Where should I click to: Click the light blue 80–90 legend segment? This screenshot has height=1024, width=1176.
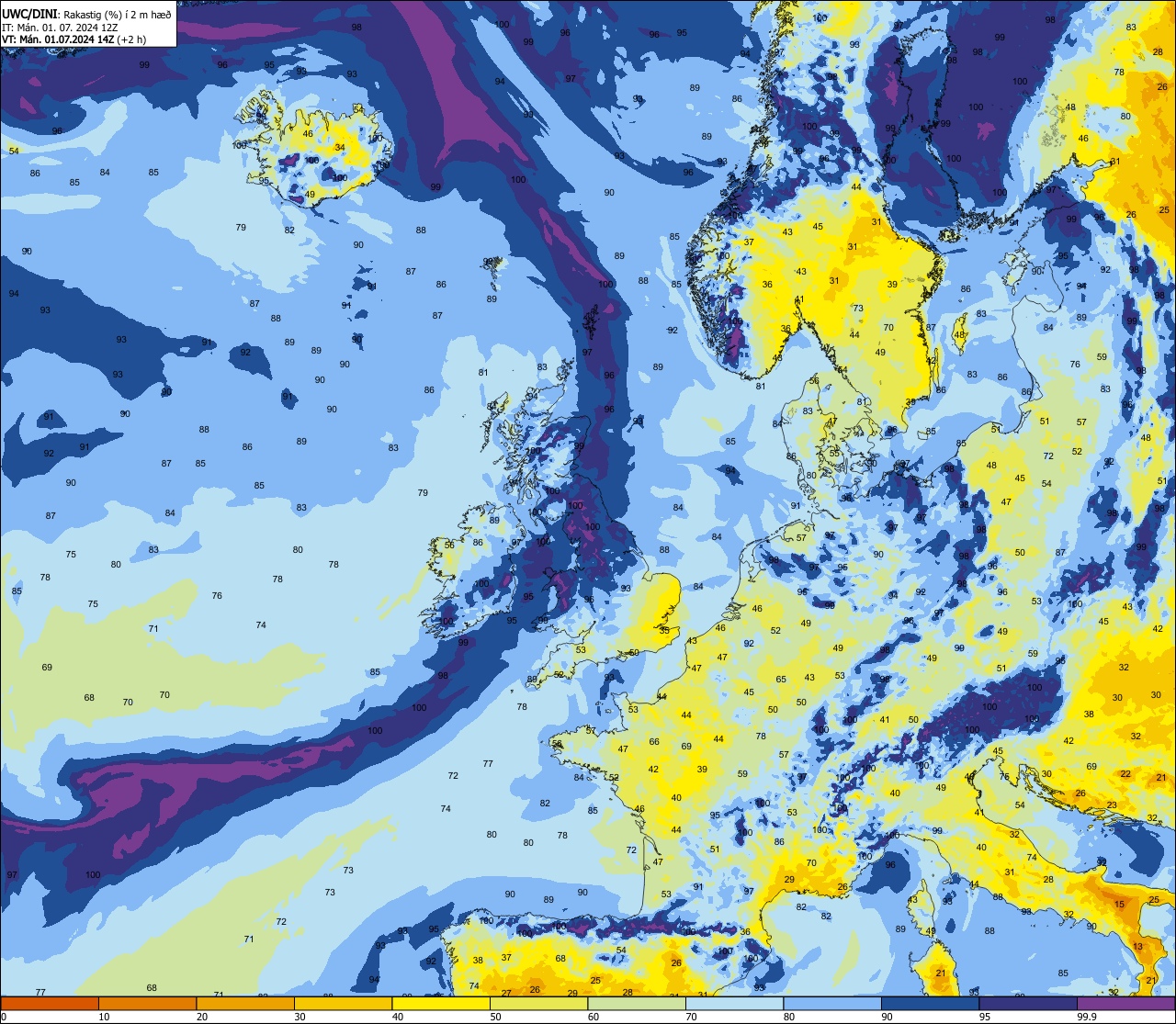click(x=832, y=1004)
